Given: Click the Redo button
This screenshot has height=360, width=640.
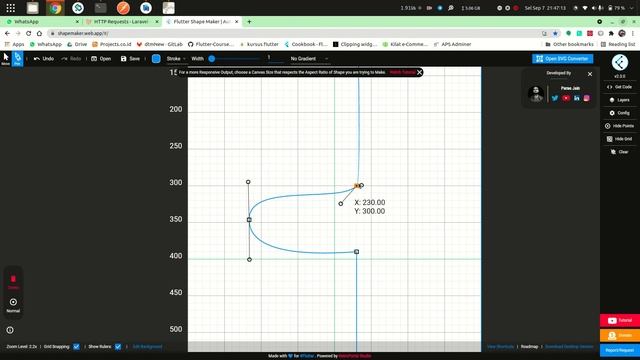Looking at the screenshot, I should pos(71,59).
